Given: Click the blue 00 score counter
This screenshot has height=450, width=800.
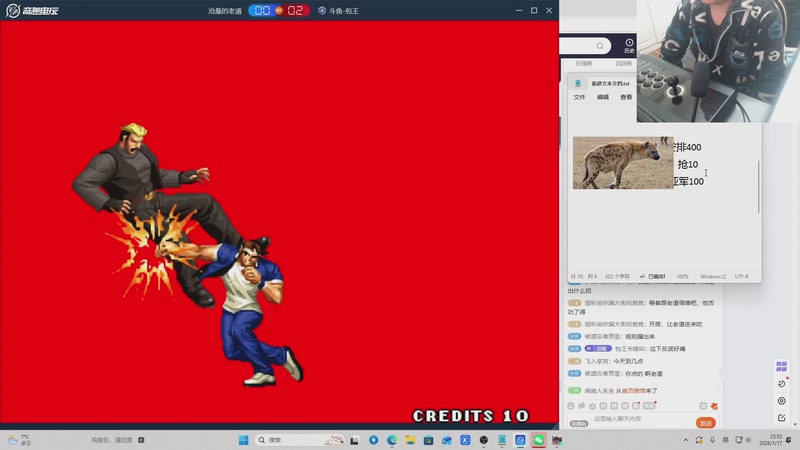Looking at the screenshot, I should click(262, 11).
